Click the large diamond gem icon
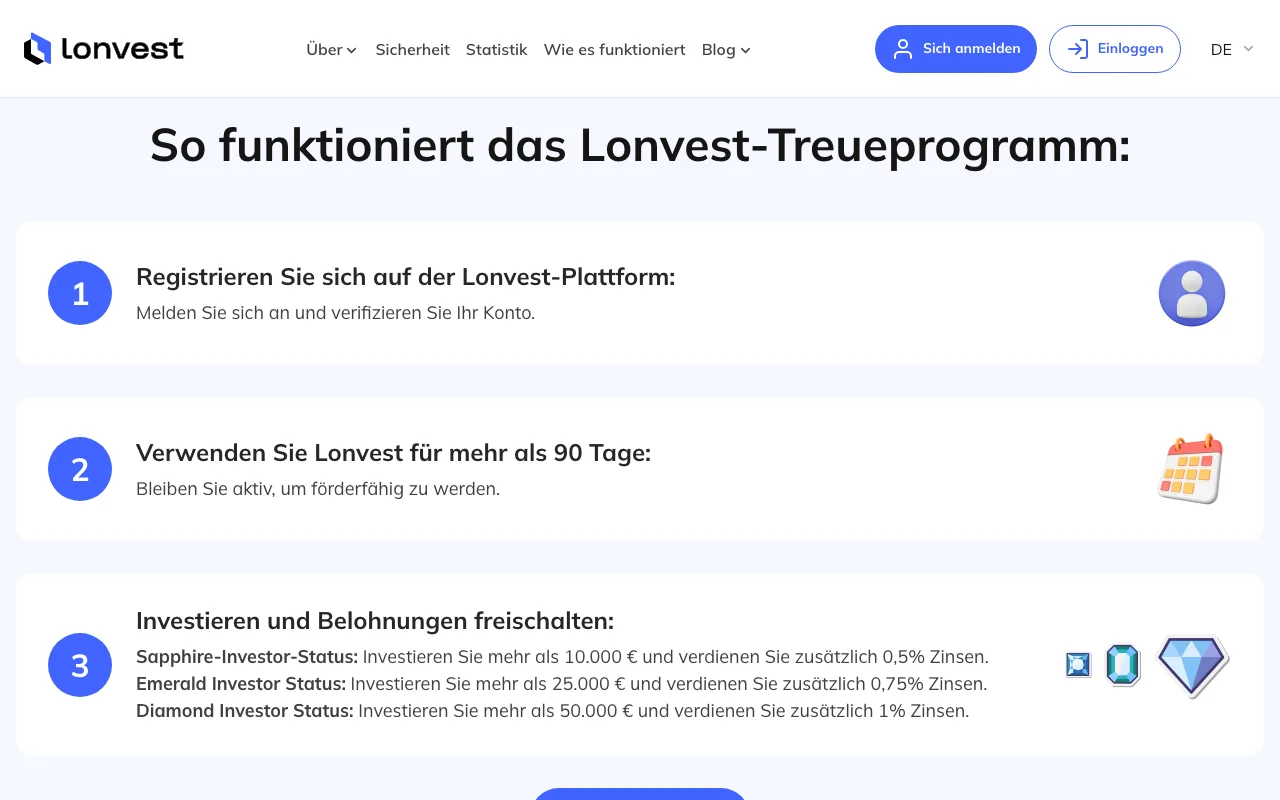This screenshot has width=1280, height=800. pyautogui.click(x=1192, y=666)
